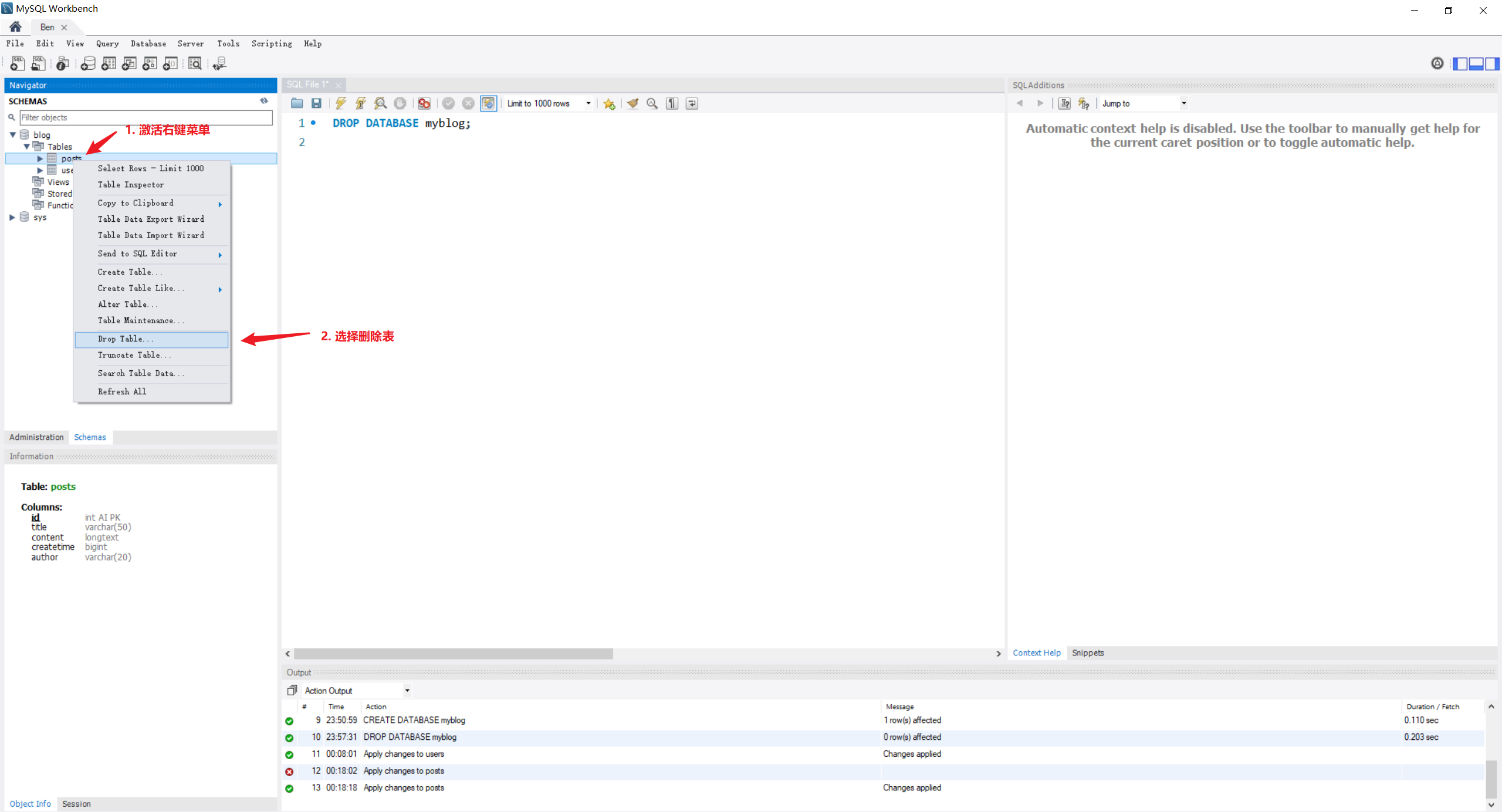The image size is (1502, 812).
Task: Open search table data toolbar icon
Action: point(195,63)
